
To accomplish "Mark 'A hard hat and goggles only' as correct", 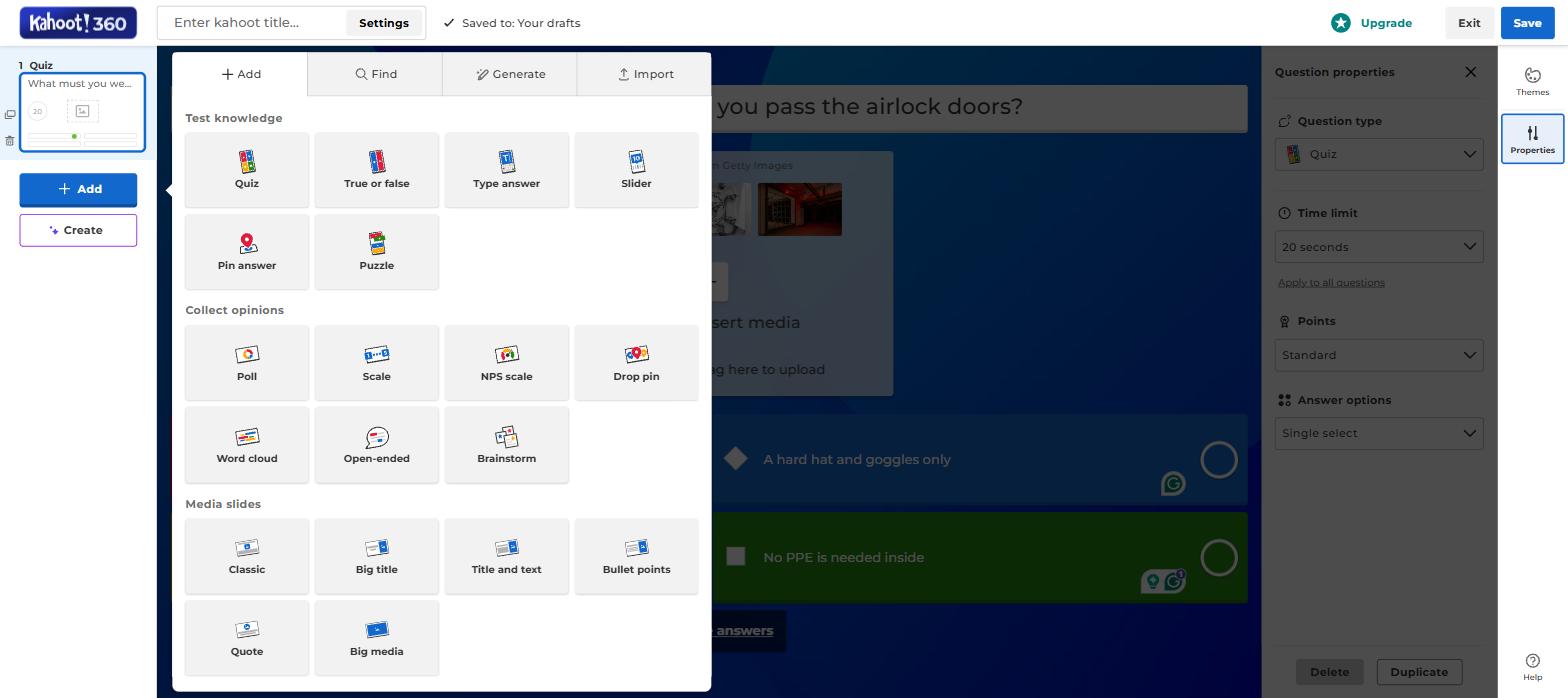I will pos(1218,460).
